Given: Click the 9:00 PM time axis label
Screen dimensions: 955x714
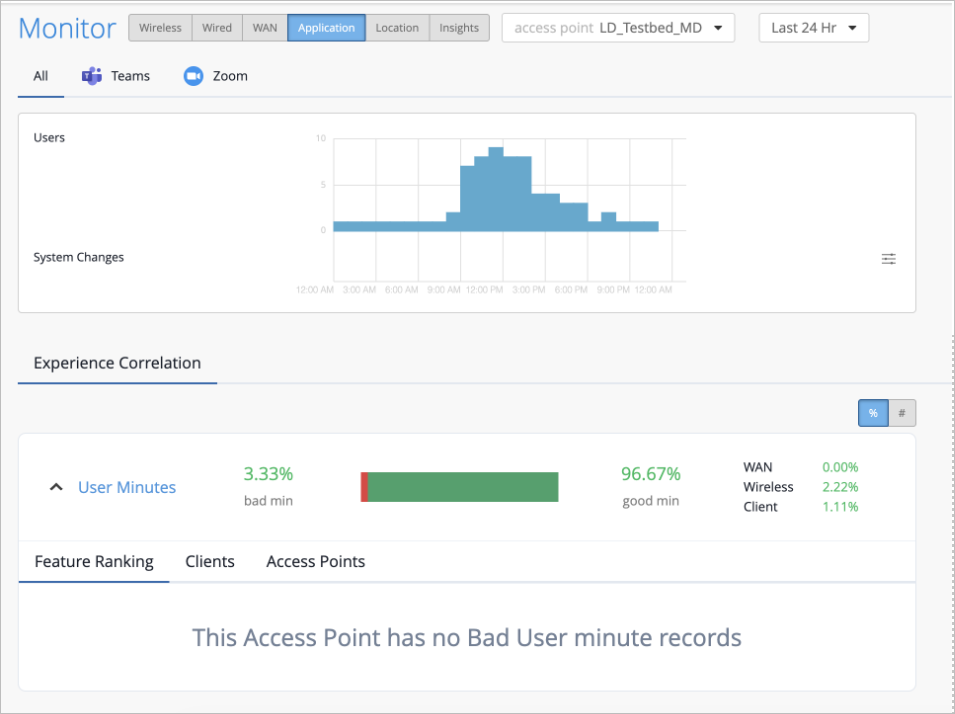Looking at the screenshot, I should pyautogui.click(x=613, y=290).
